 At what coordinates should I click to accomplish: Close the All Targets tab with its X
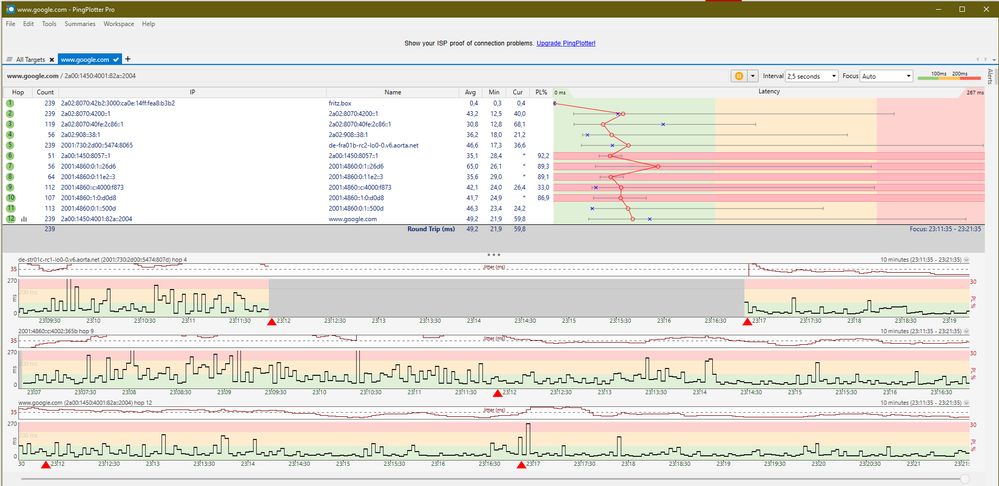click(52, 59)
